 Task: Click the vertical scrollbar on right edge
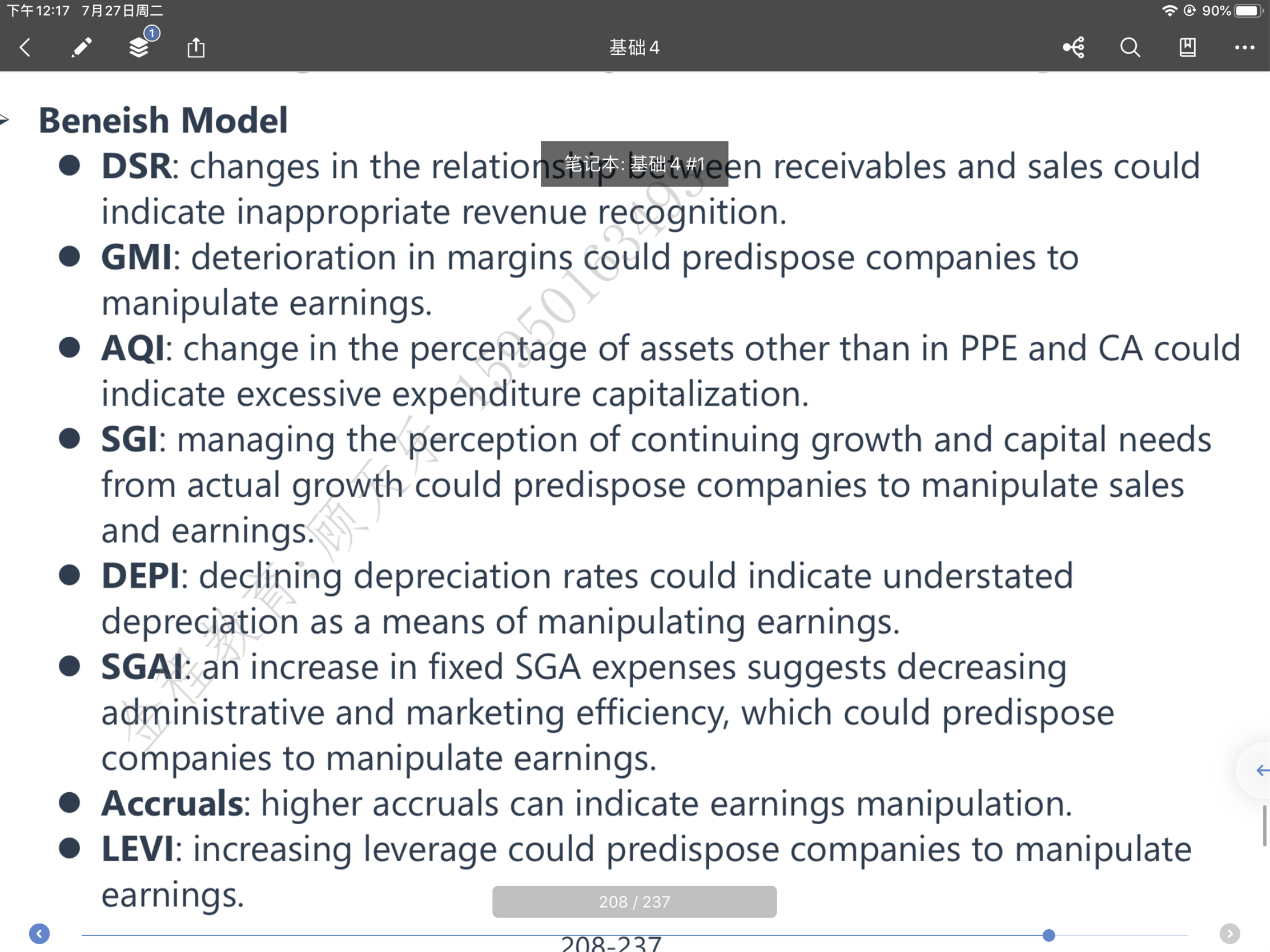(1264, 825)
